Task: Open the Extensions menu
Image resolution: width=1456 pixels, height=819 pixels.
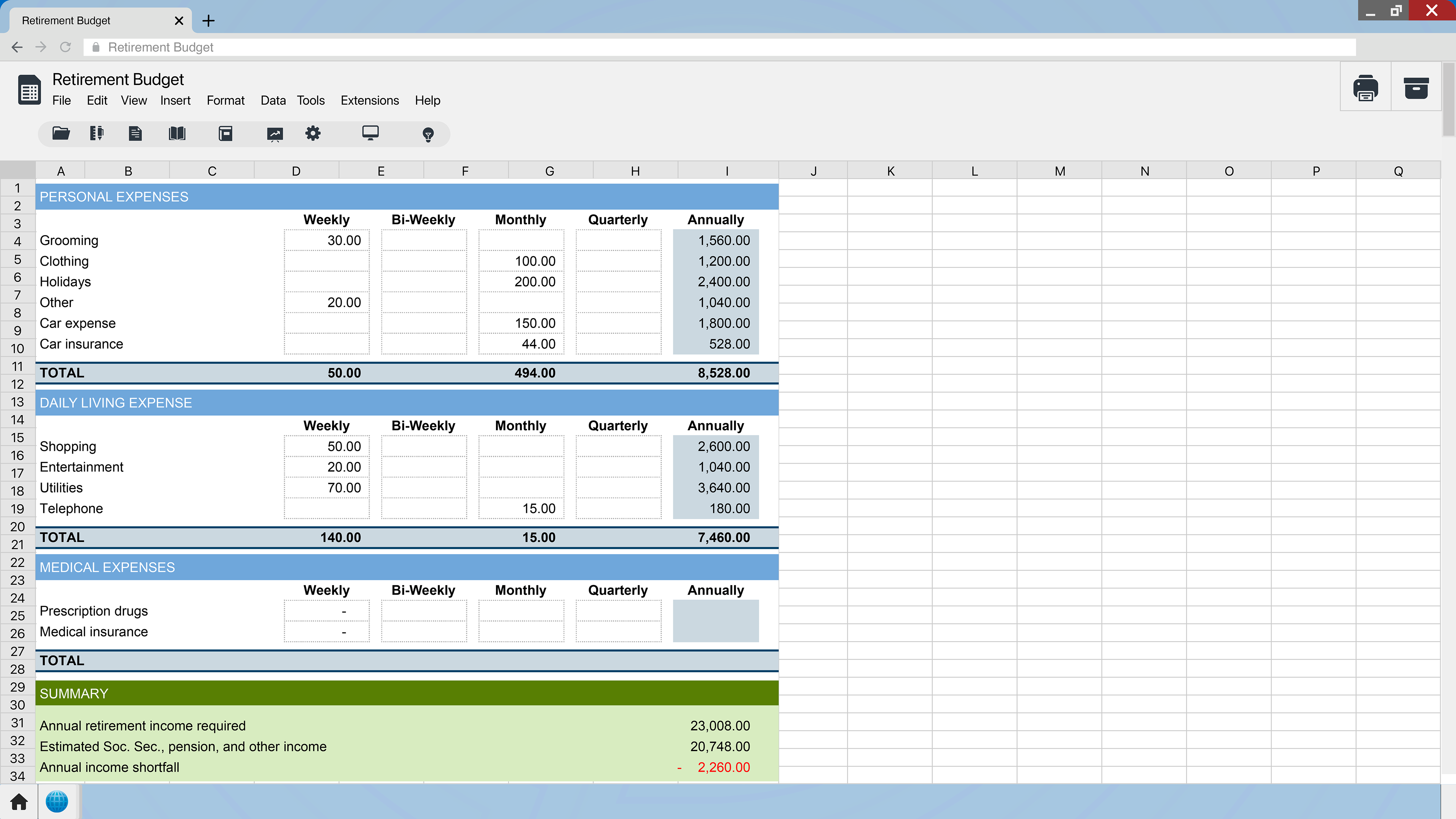Action: coord(370,100)
